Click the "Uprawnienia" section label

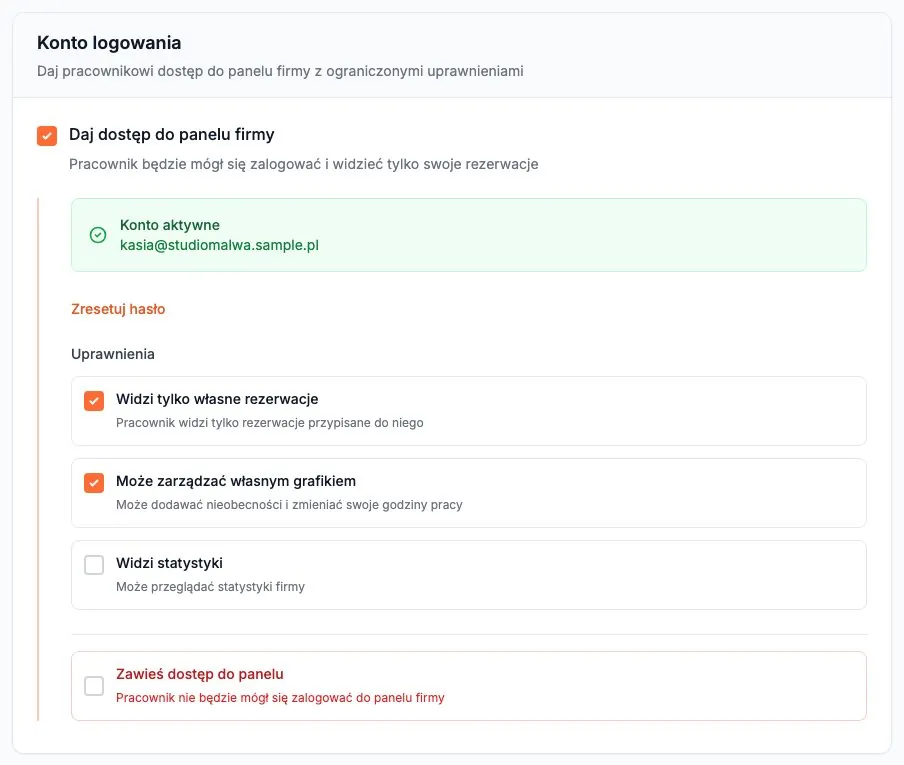[113, 354]
